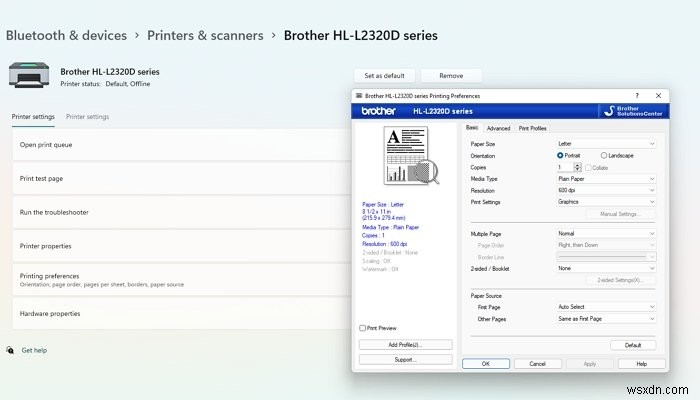Select Portrait orientation
This screenshot has width=700, height=400.
(568, 155)
